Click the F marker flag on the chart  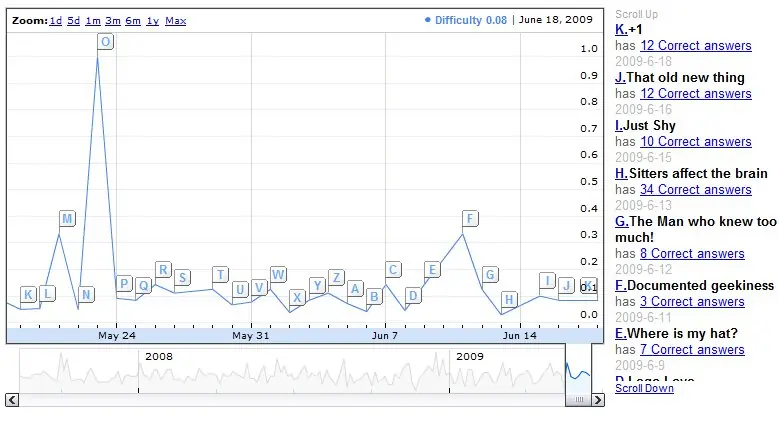(x=471, y=219)
